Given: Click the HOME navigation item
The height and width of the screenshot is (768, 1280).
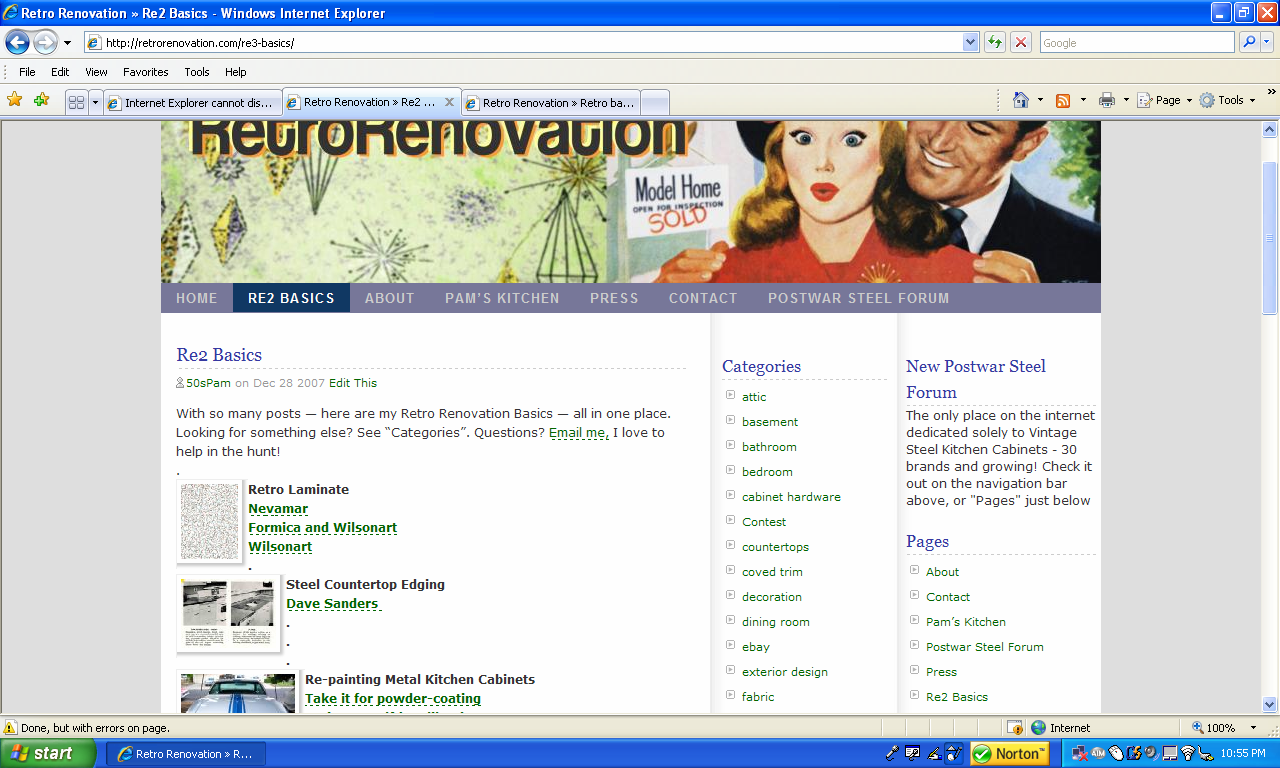Looking at the screenshot, I should [197, 298].
